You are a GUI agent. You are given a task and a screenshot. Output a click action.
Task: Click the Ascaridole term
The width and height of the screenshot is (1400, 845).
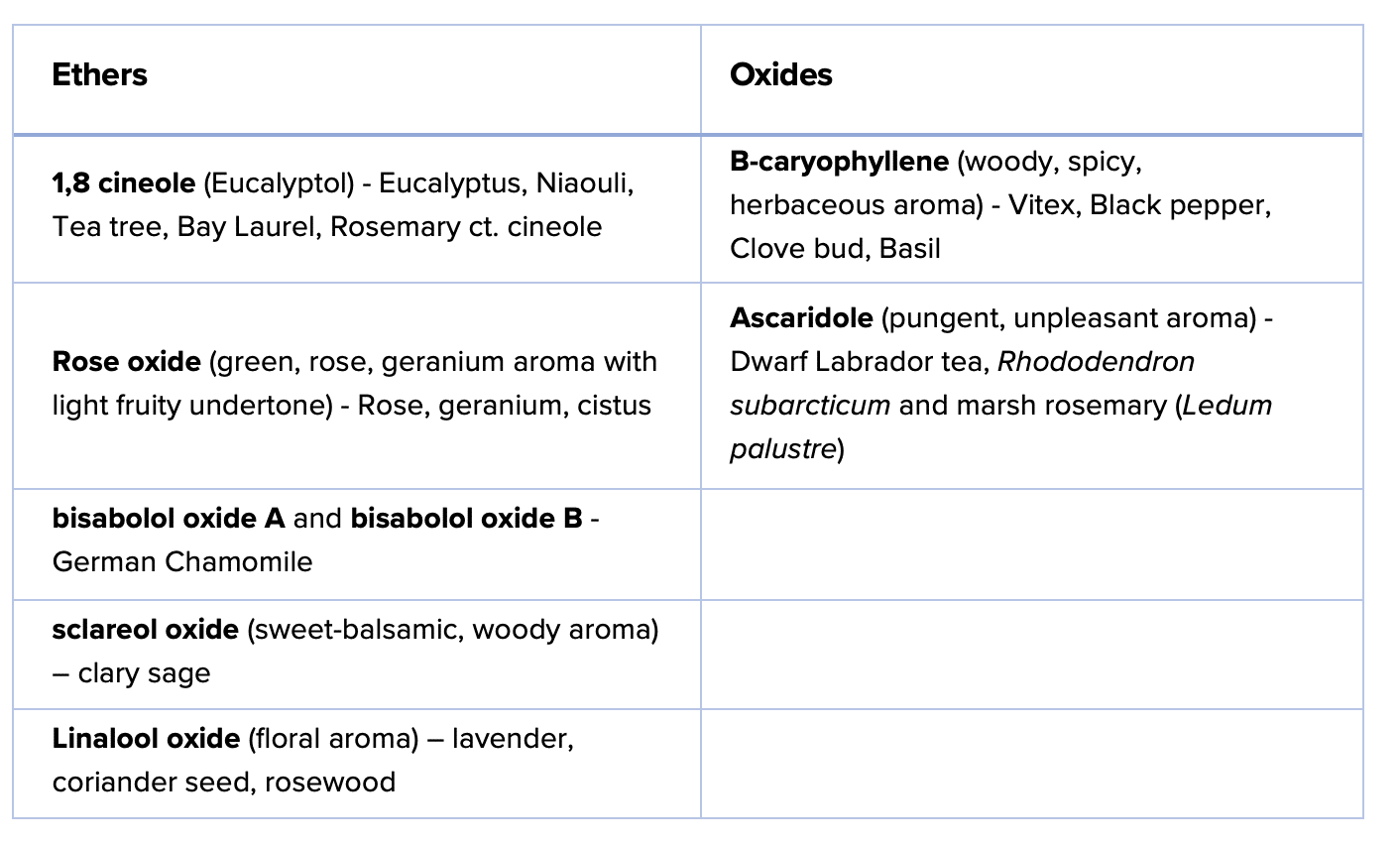[801, 317]
